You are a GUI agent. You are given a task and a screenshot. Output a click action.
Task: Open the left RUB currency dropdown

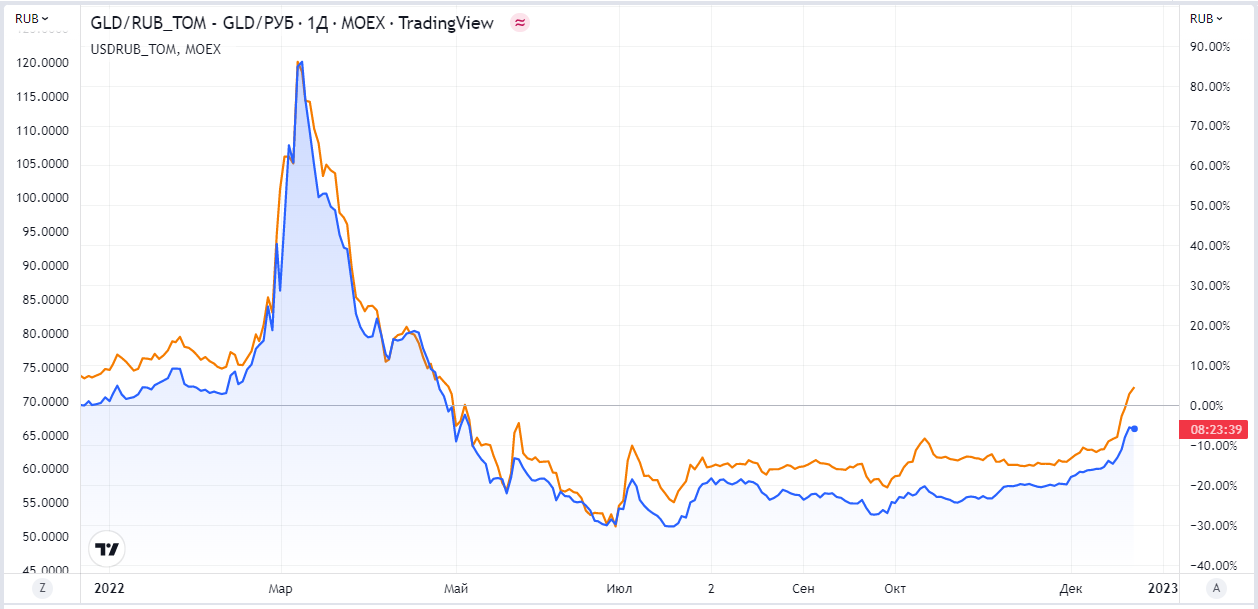pos(34,18)
